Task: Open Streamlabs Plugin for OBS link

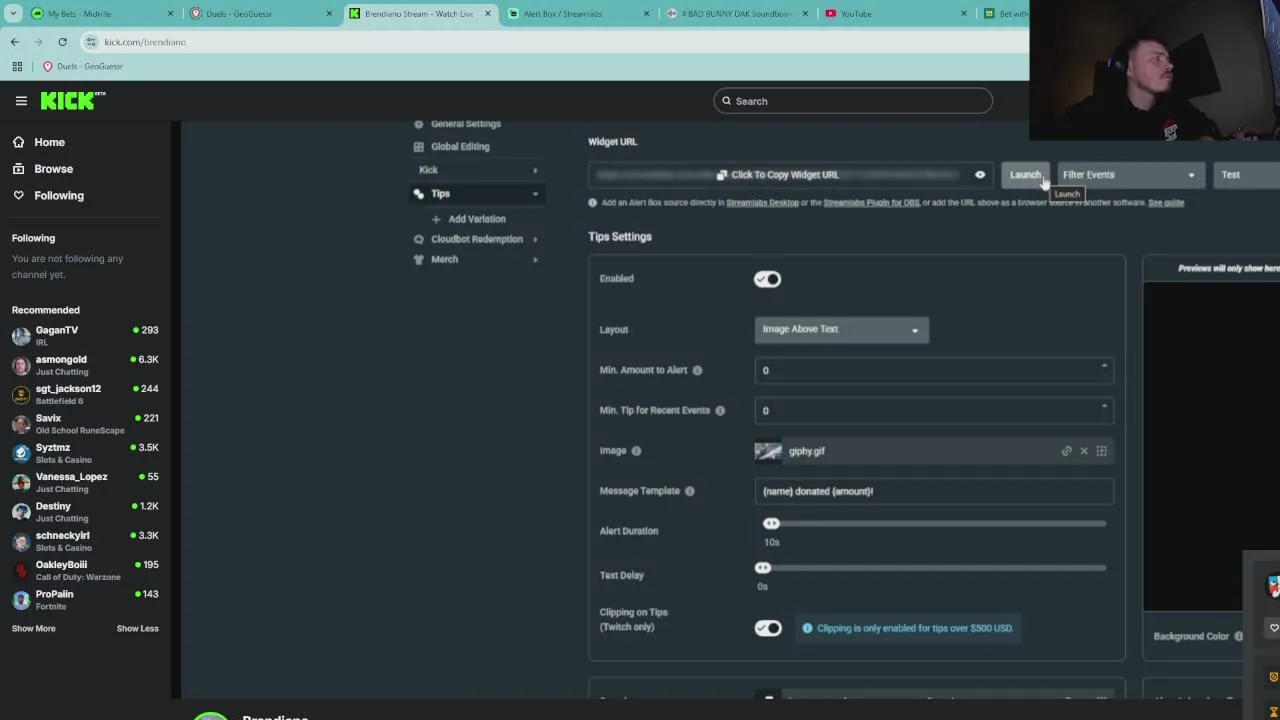Action: click(871, 203)
